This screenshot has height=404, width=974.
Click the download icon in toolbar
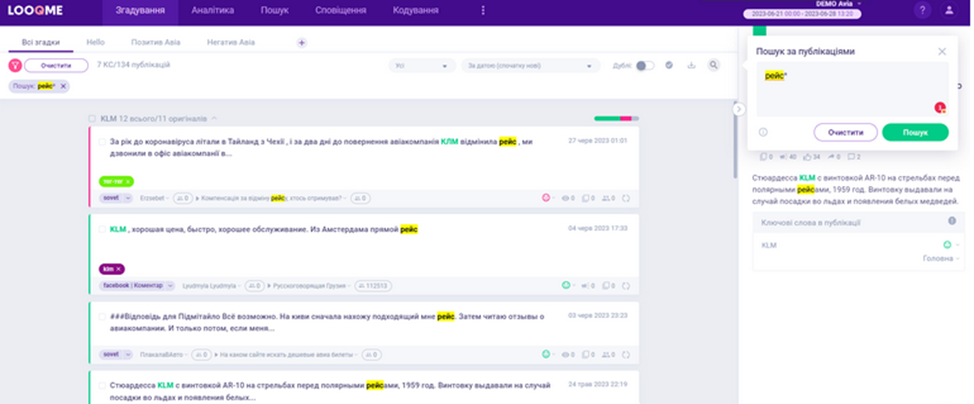(690, 65)
